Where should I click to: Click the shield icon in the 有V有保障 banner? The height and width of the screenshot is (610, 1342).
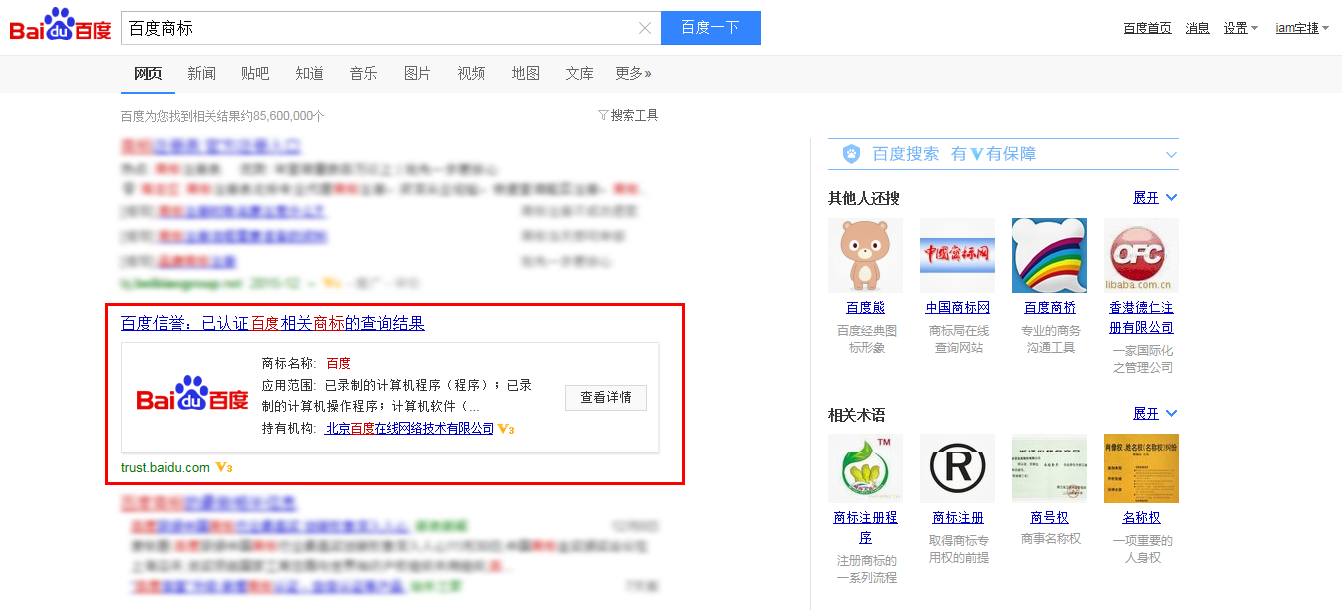point(851,153)
